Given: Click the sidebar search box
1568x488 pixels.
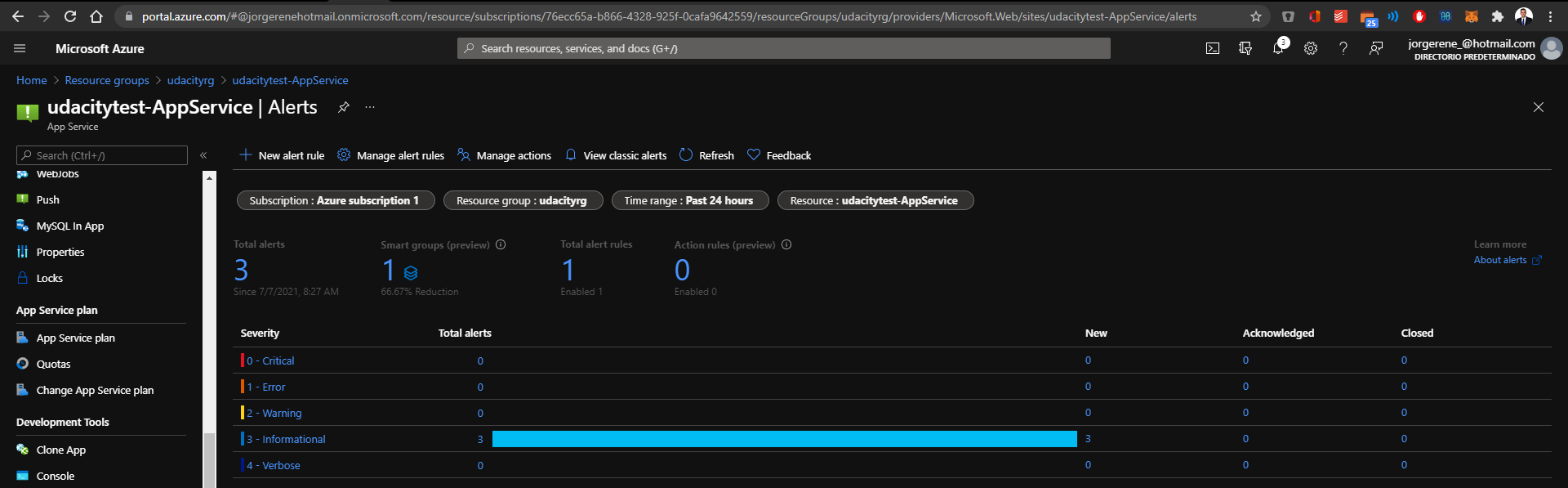Looking at the screenshot, I should (102, 155).
